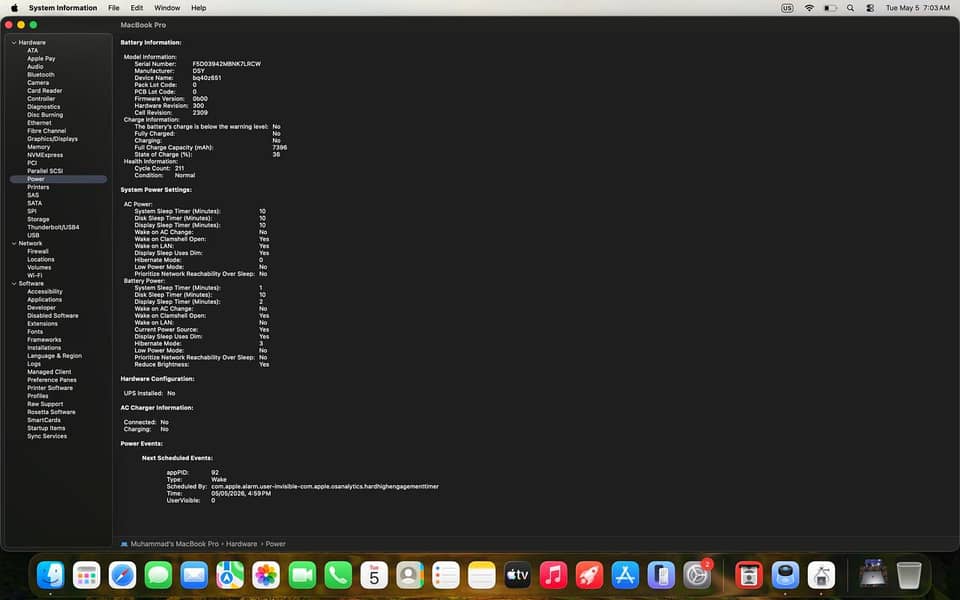The width and height of the screenshot is (960, 600).
Task: Launch FaceTime from the Dock
Action: tap(302, 576)
